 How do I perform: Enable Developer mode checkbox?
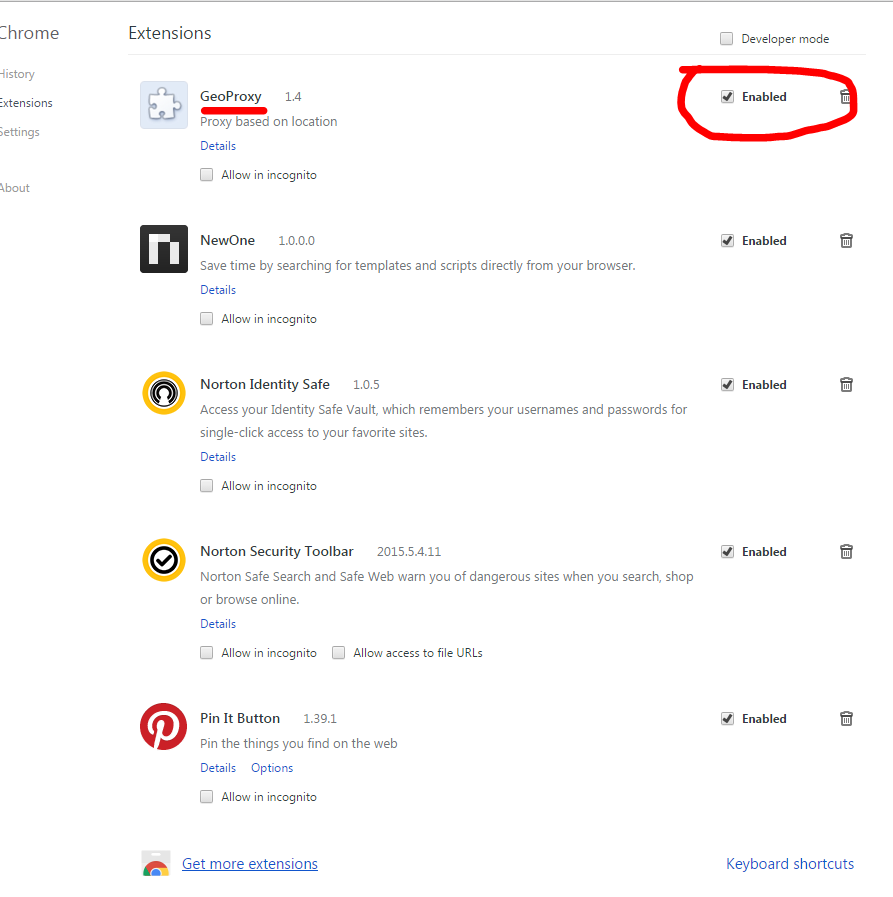pos(727,39)
